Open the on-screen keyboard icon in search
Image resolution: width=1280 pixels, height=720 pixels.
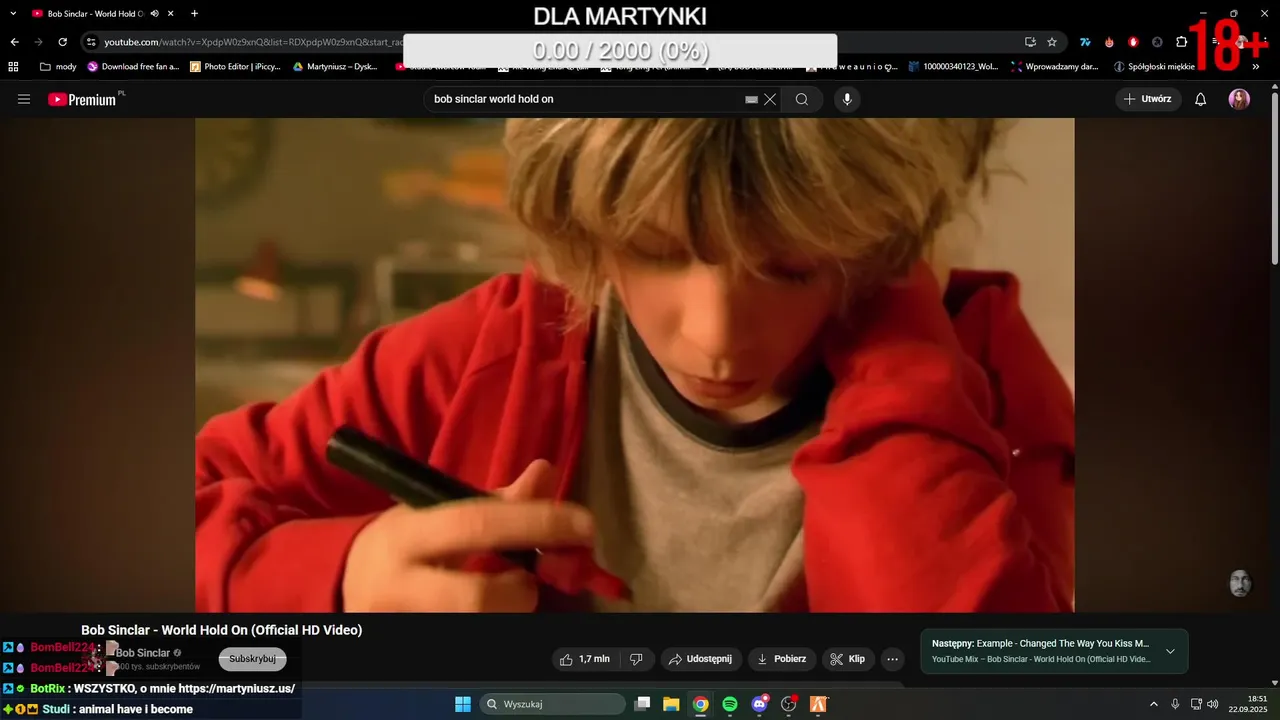click(x=752, y=99)
